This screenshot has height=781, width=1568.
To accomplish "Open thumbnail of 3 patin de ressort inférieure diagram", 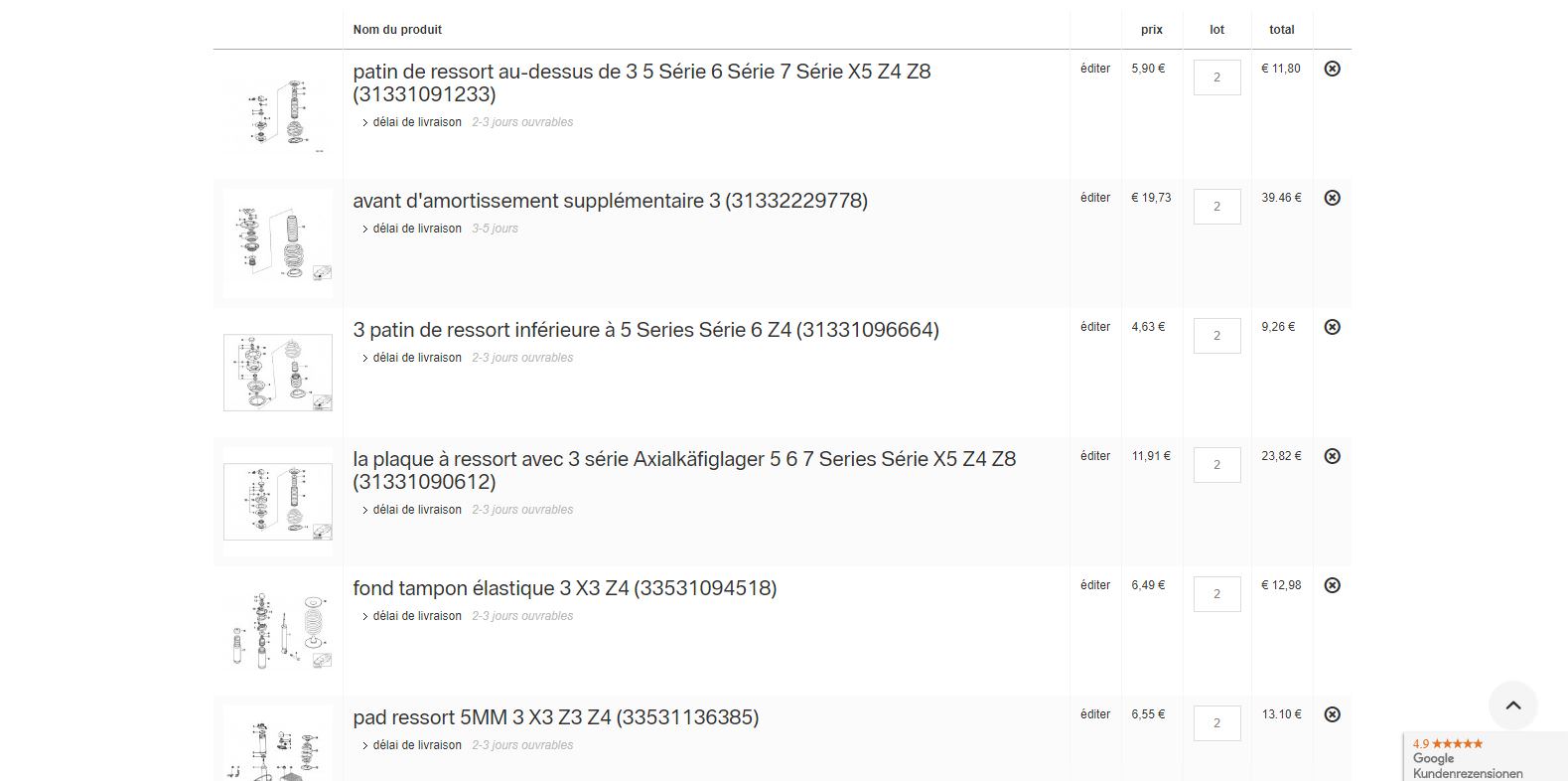I will point(278,373).
